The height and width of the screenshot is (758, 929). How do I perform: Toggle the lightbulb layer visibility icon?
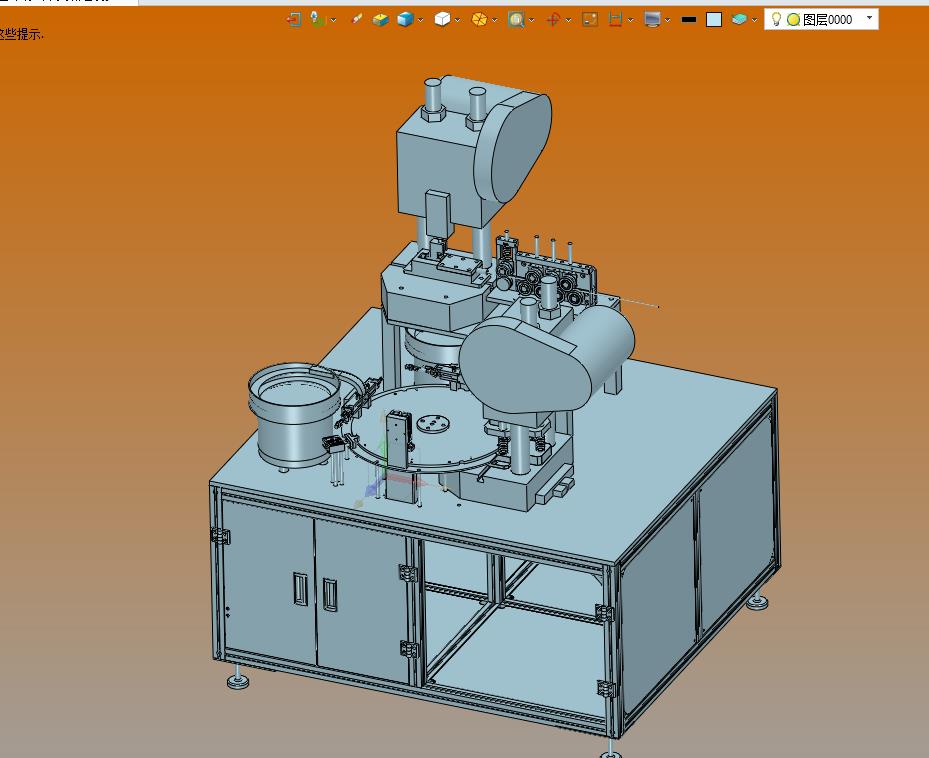tap(776, 19)
